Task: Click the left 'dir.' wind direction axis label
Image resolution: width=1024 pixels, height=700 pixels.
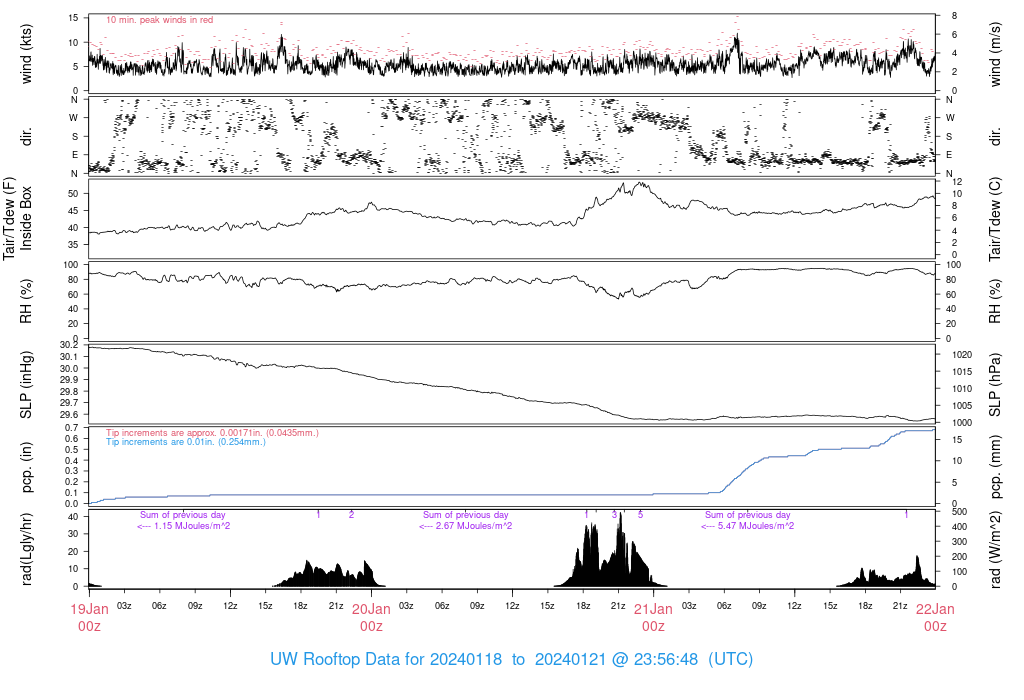Action: point(26,137)
